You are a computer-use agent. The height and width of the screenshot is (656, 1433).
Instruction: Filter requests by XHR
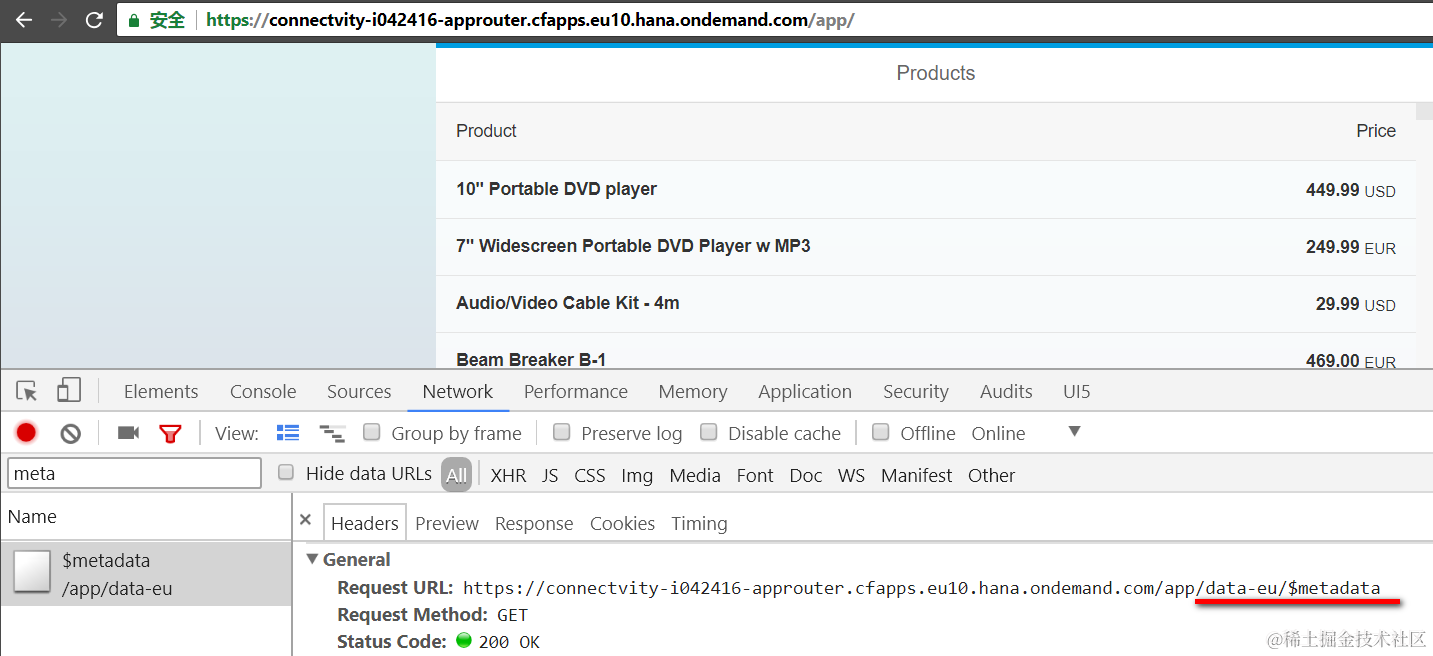point(508,475)
